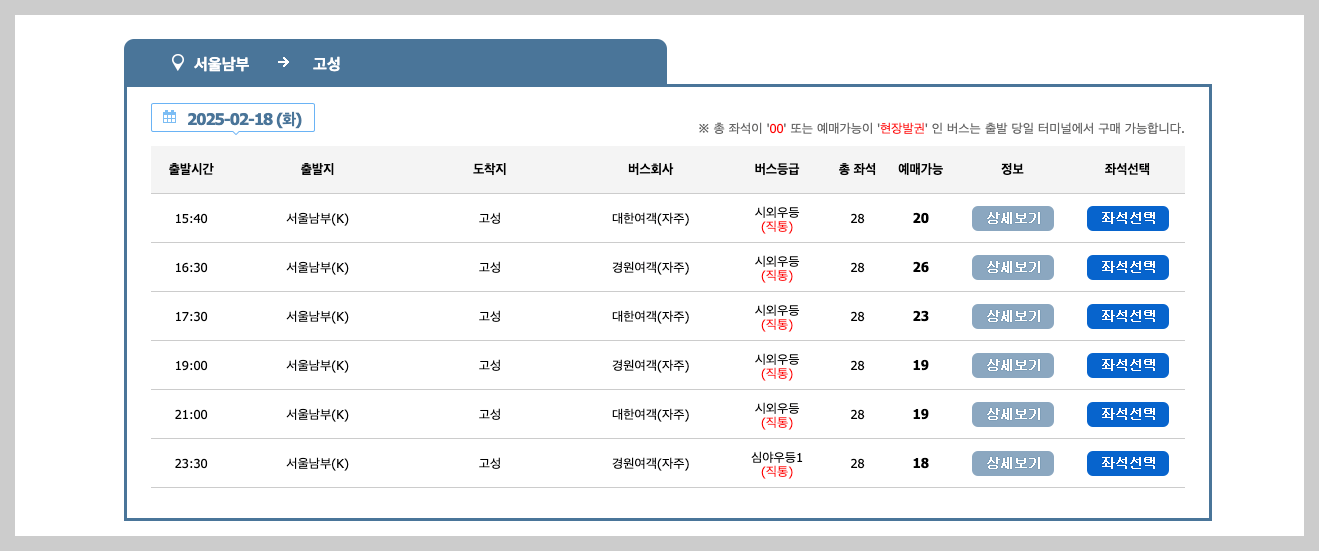This screenshot has width=1319, height=551.
Task: Choose 좌석선택 on the 17:30 row
Action: tap(1128, 316)
